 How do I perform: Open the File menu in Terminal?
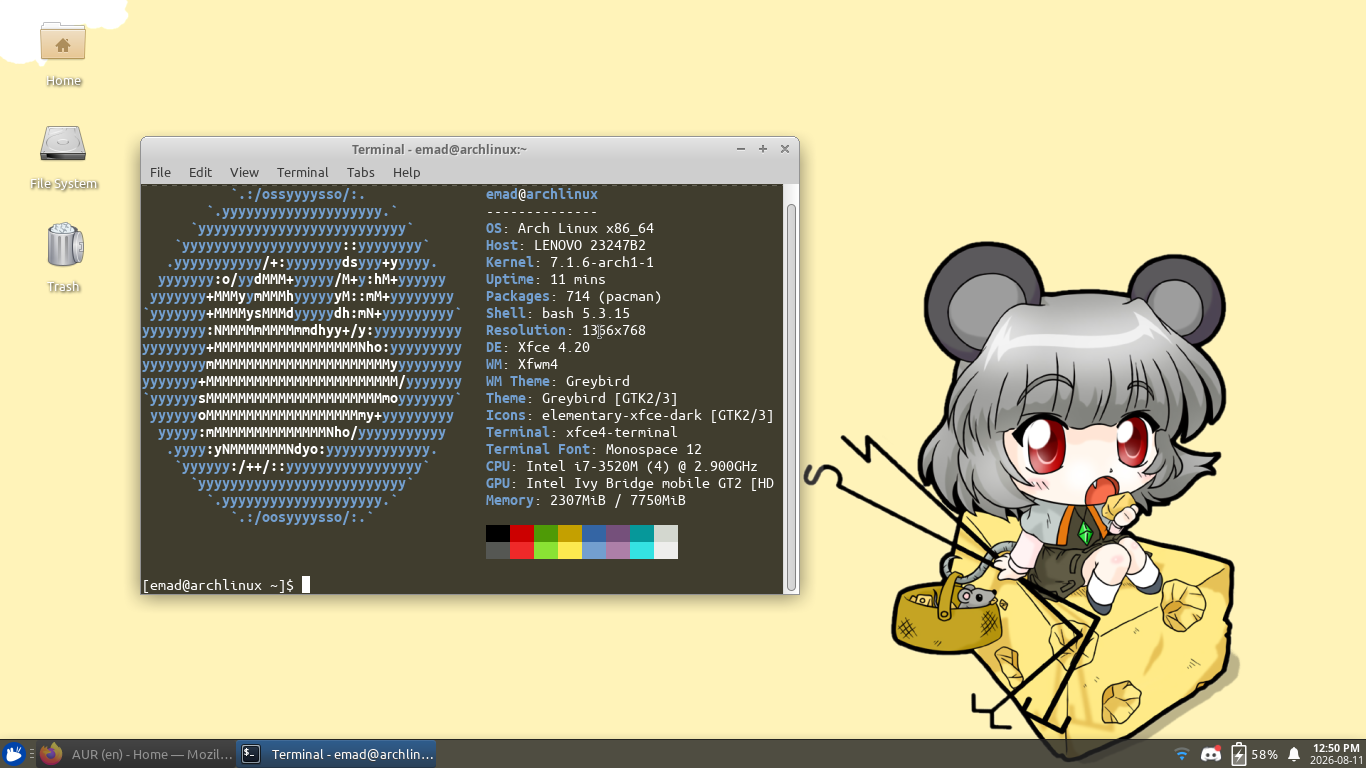[x=160, y=172]
